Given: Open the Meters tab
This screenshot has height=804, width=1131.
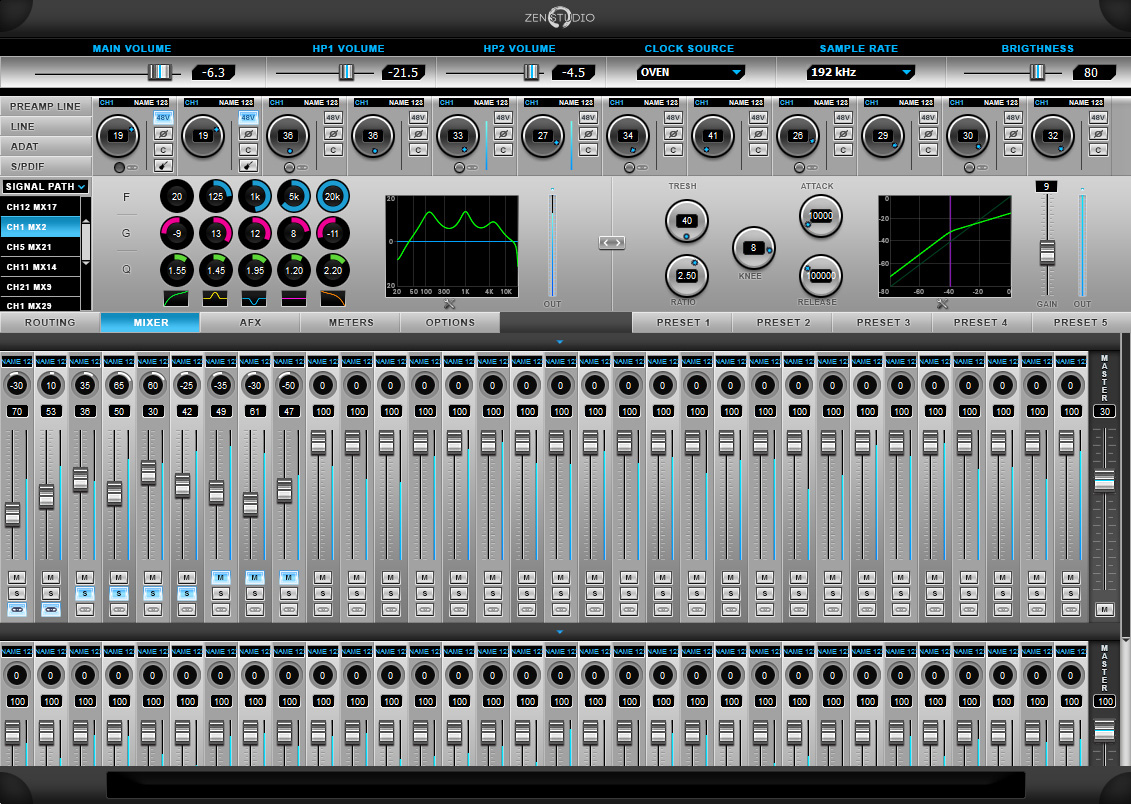Looking at the screenshot, I should coord(351,323).
